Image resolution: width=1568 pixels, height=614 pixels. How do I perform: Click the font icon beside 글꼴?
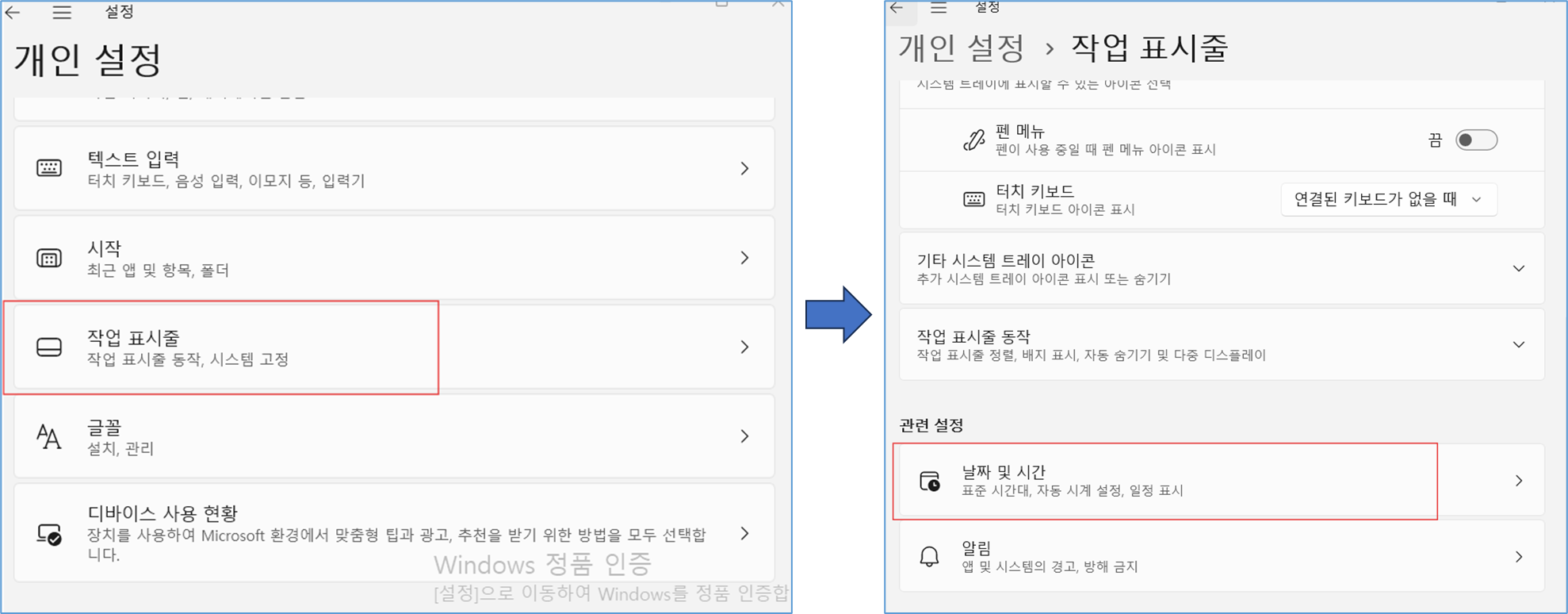click(x=48, y=436)
